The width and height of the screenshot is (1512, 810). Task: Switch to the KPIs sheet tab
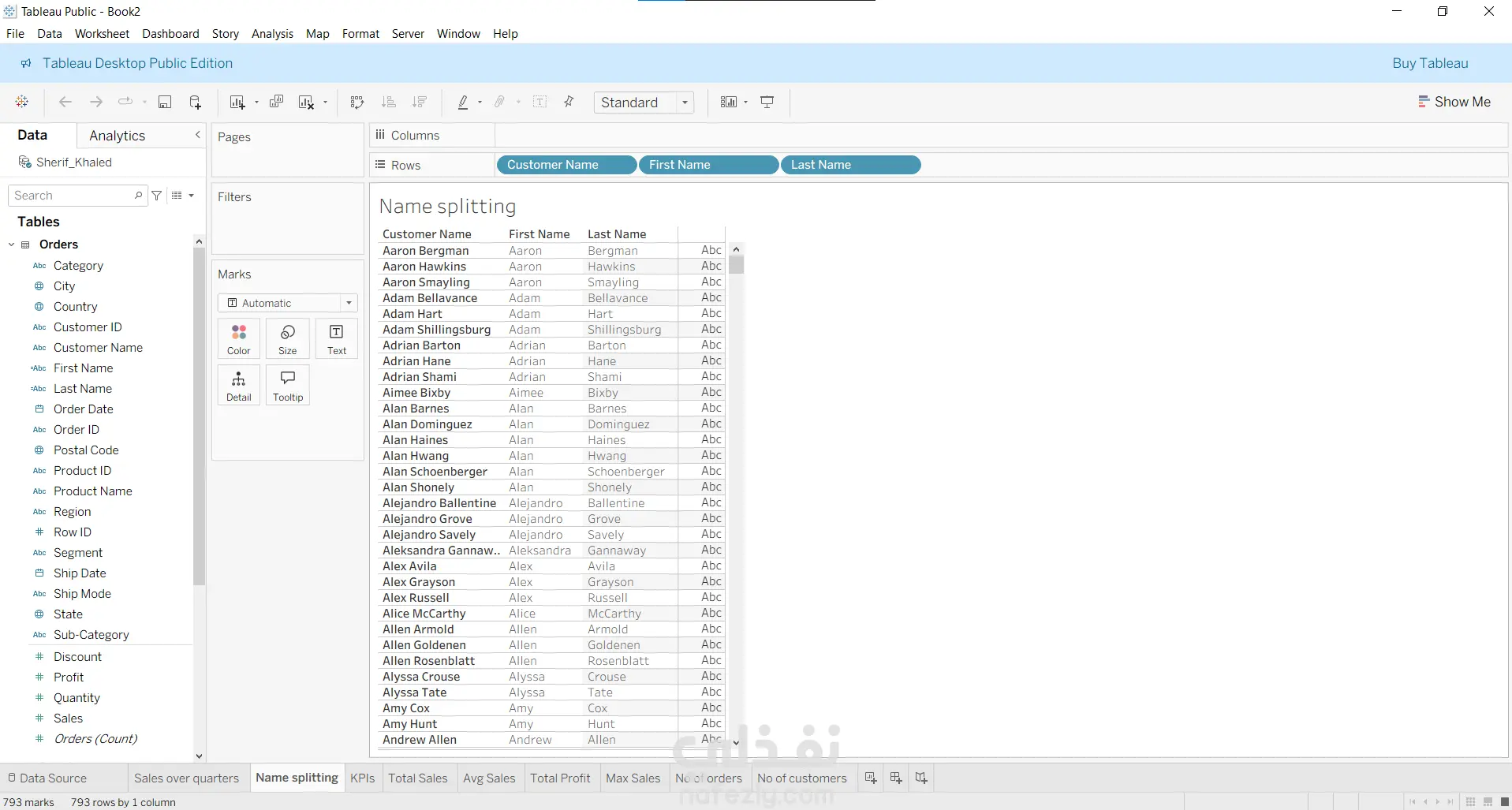point(363,778)
